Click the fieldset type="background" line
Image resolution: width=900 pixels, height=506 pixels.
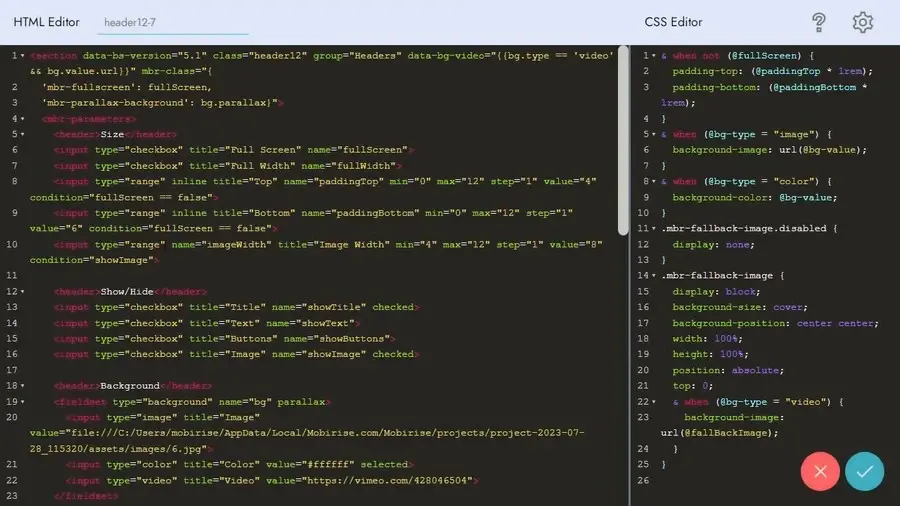click(192, 402)
